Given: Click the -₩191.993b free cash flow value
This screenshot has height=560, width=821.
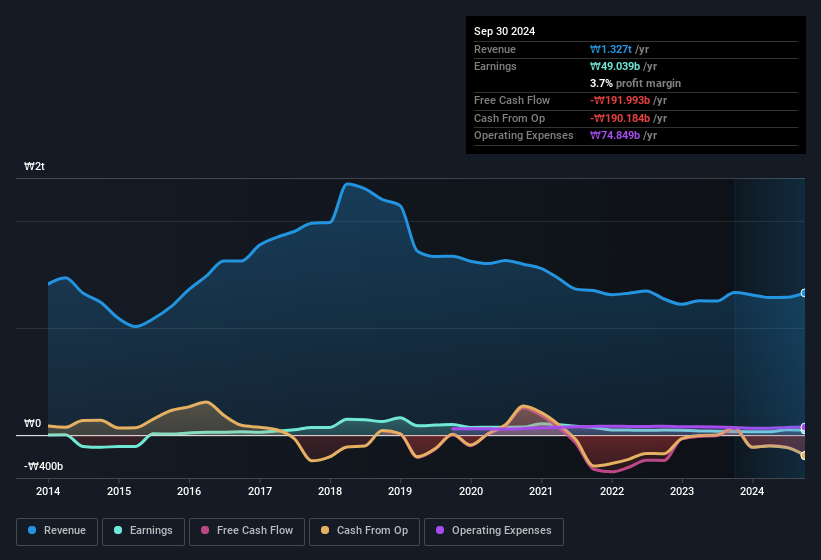Looking at the screenshot, I should pos(620,100).
